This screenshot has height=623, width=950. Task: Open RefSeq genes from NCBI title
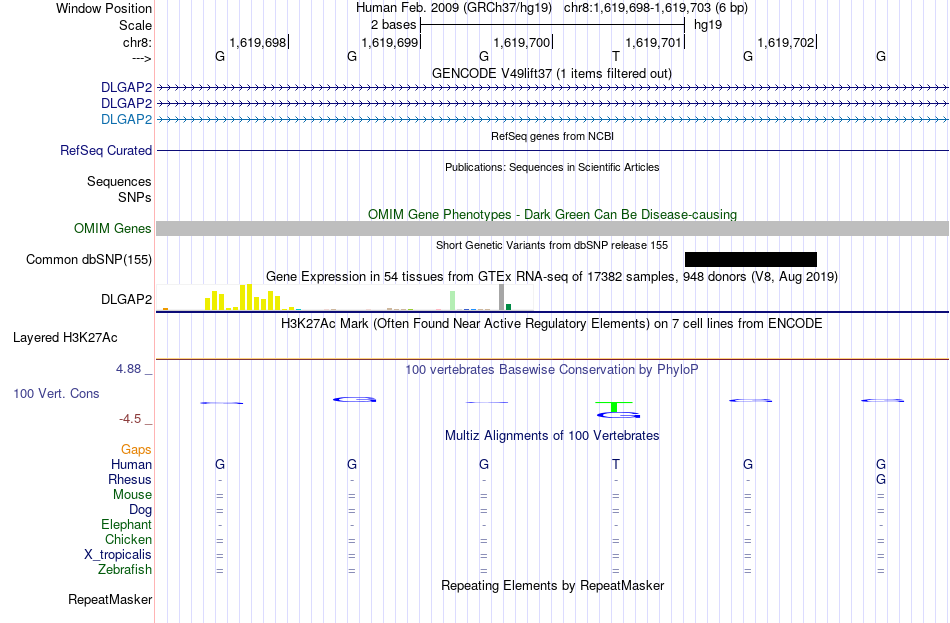[x=552, y=136]
